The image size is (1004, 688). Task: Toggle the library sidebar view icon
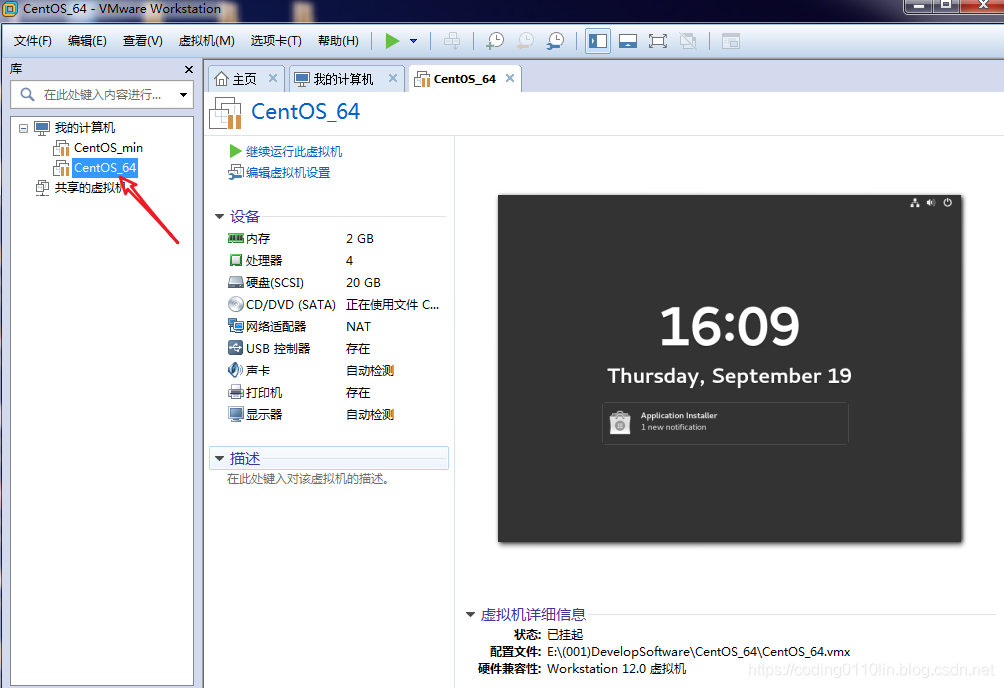598,41
